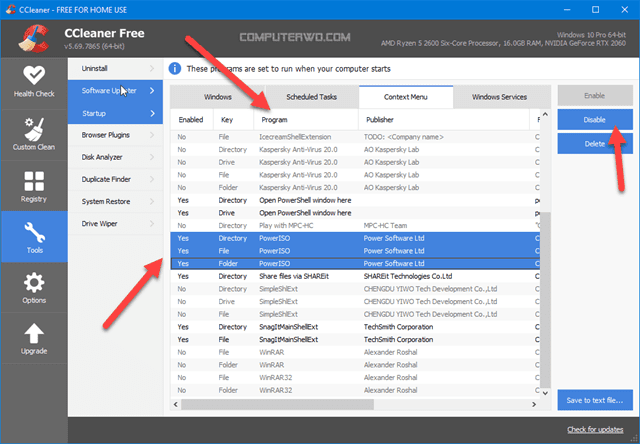Expand the Browser Plugins chevron
Viewport: 640px width, 444px height.
(x=152, y=135)
